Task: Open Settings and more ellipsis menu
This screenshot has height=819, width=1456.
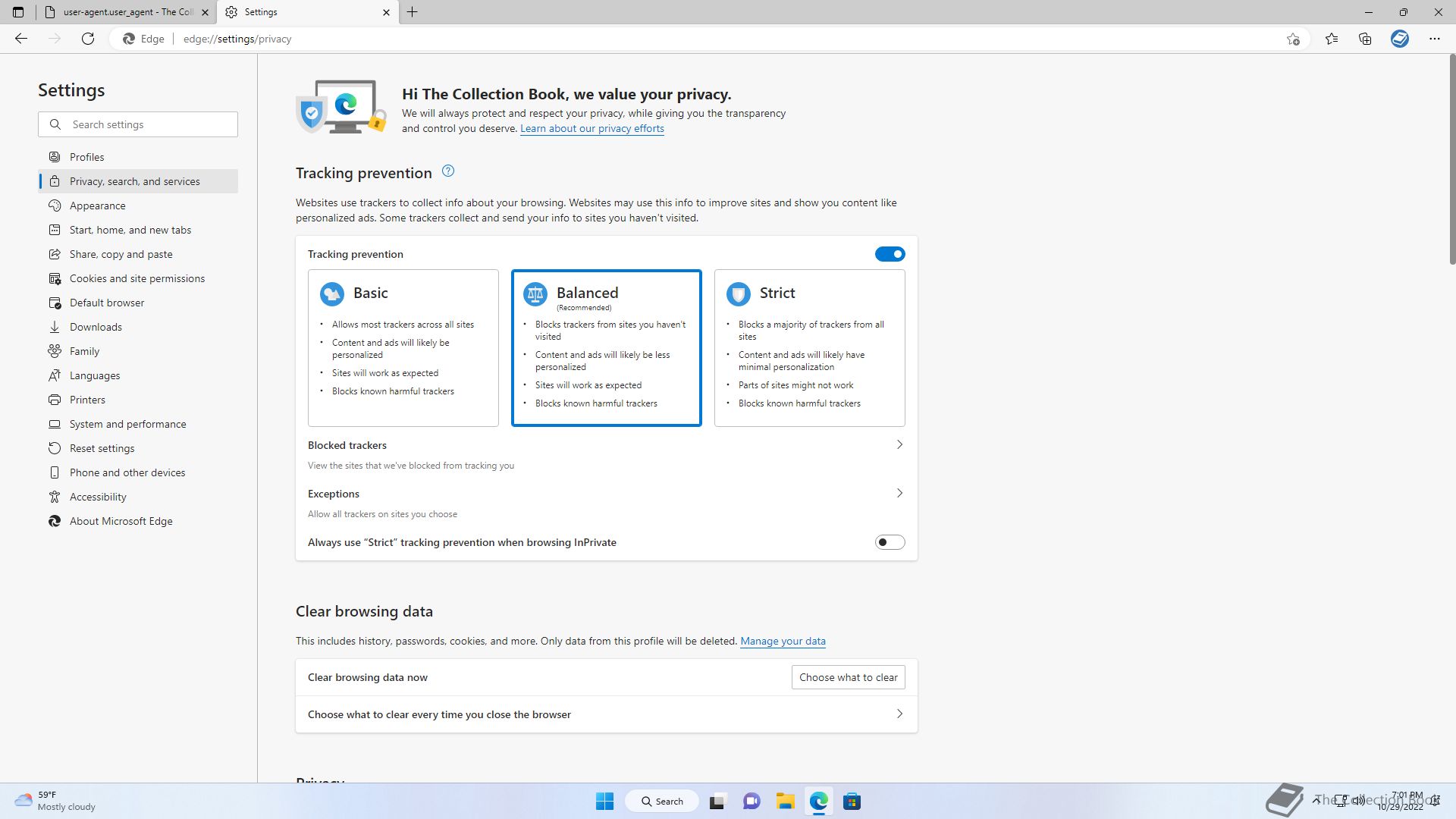Action: (1434, 39)
